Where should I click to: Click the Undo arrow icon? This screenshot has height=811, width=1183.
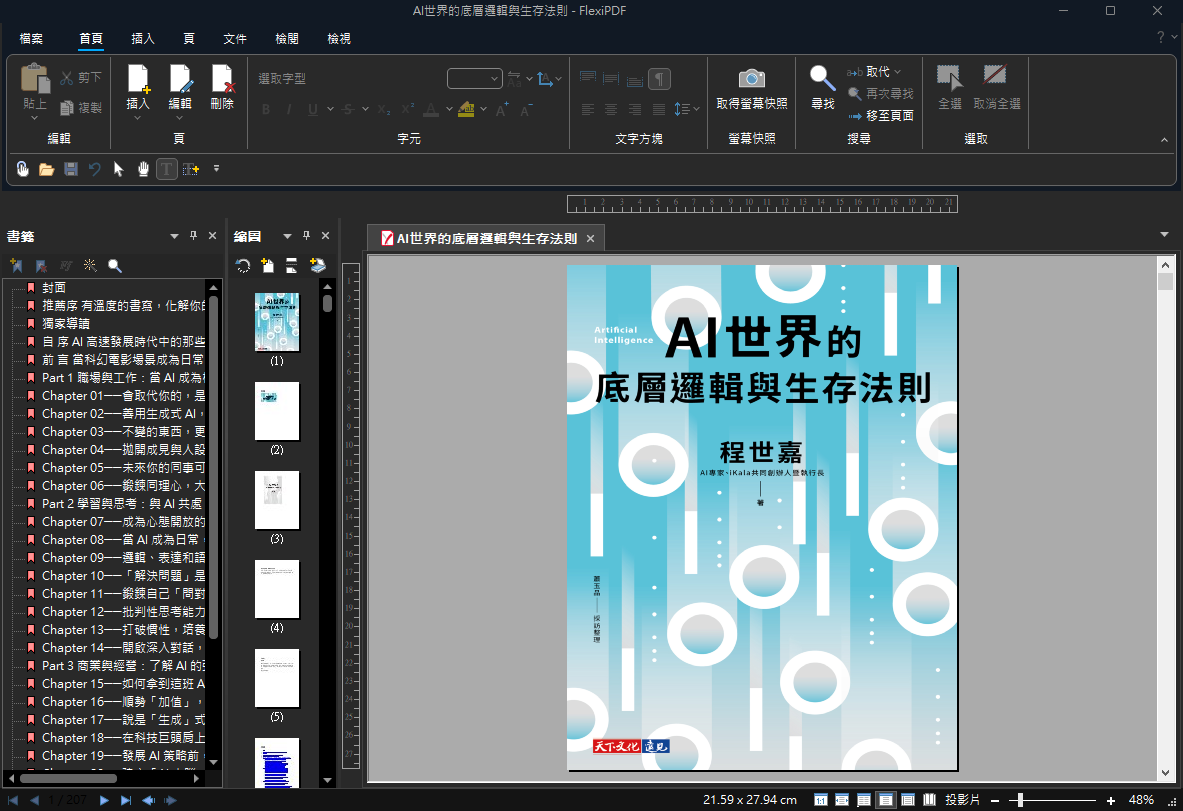pyautogui.click(x=94, y=169)
